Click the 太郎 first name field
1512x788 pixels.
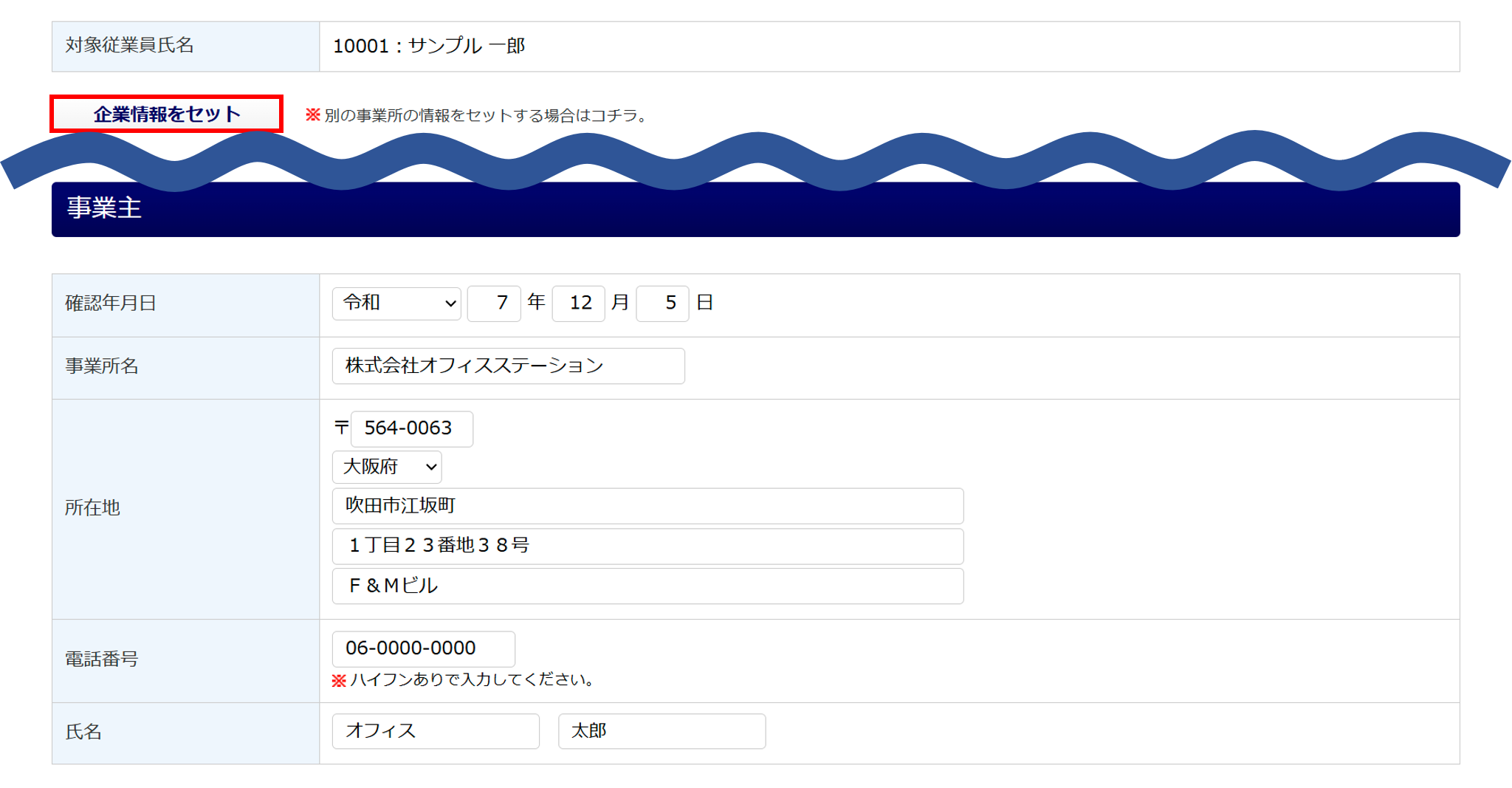(661, 731)
